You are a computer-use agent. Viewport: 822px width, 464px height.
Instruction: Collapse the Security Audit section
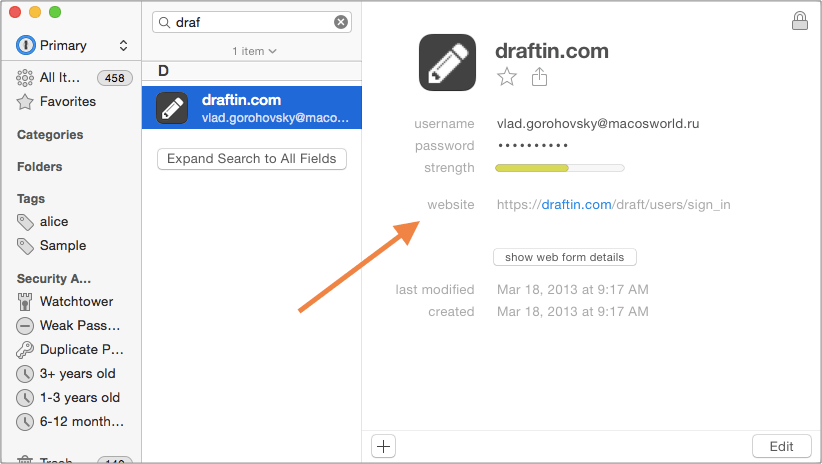(x=53, y=279)
